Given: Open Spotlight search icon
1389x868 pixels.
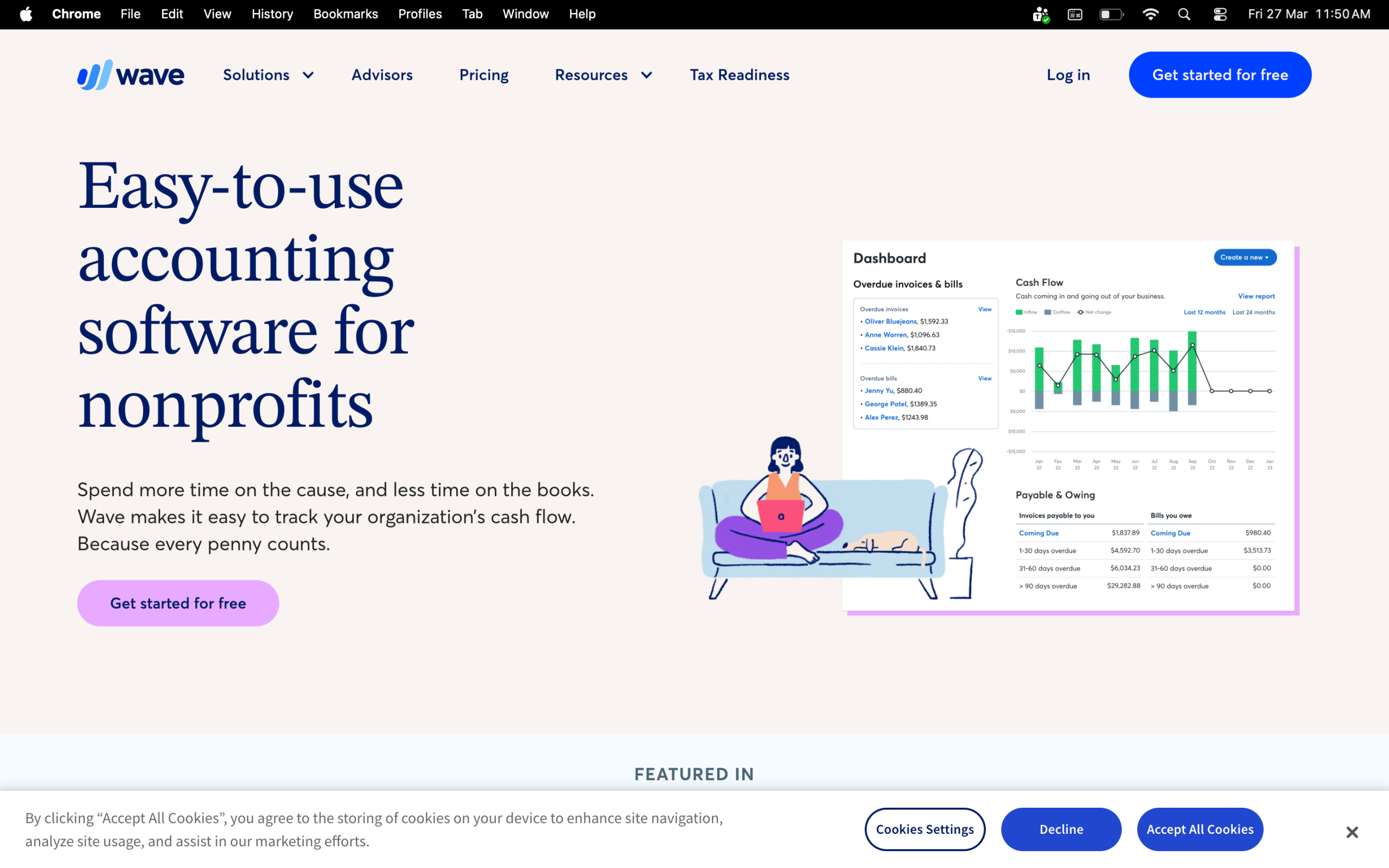Looking at the screenshot, I should click(x=1183, y=14).
